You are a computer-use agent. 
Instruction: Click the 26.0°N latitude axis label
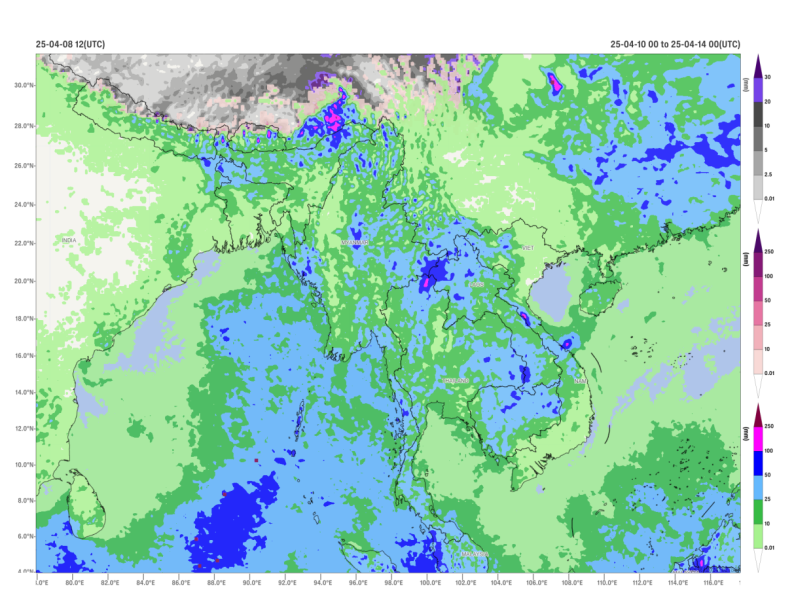(x=24, y=165)
